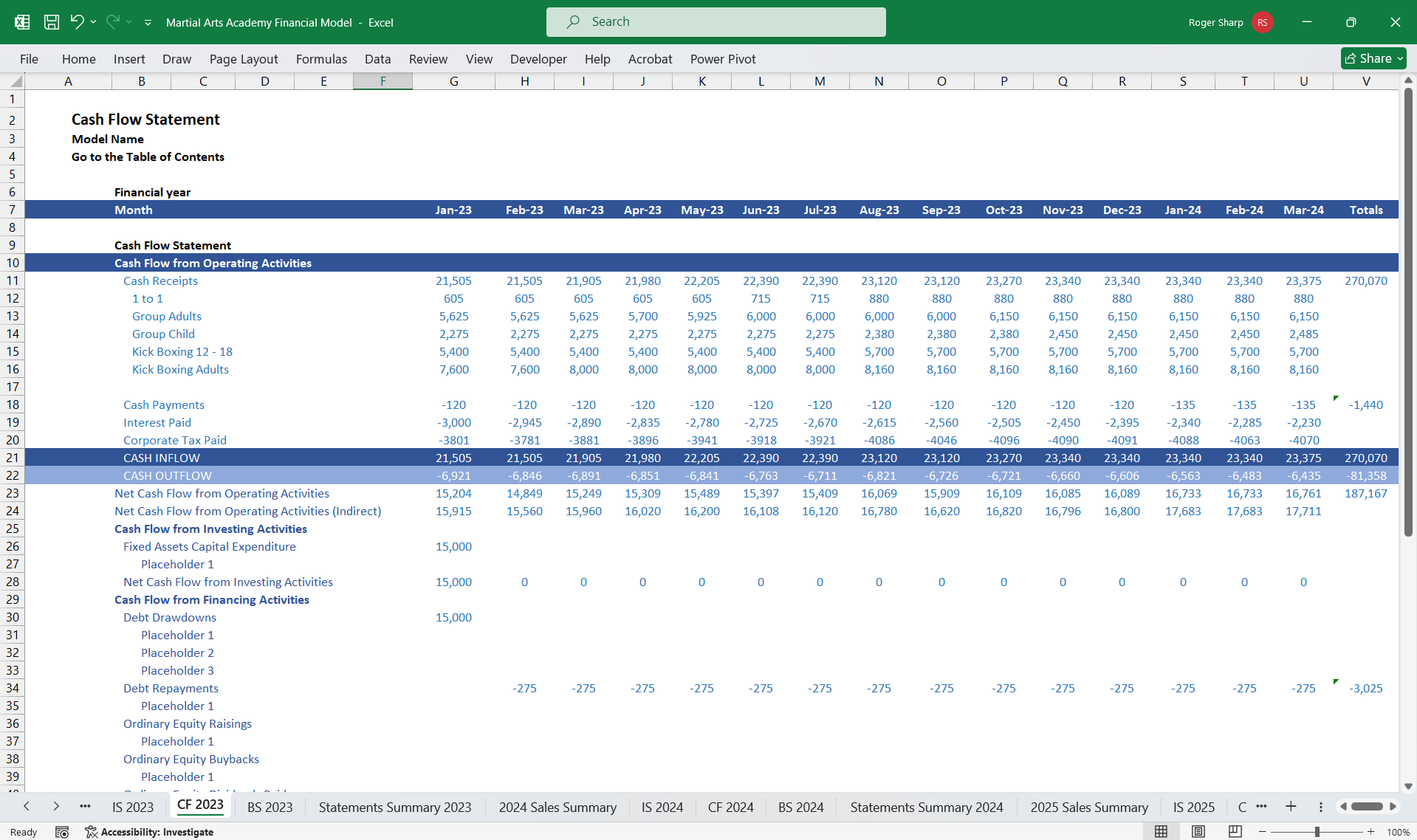Add a new sheet with plus icon
1417x840 pixels.
1291,806
